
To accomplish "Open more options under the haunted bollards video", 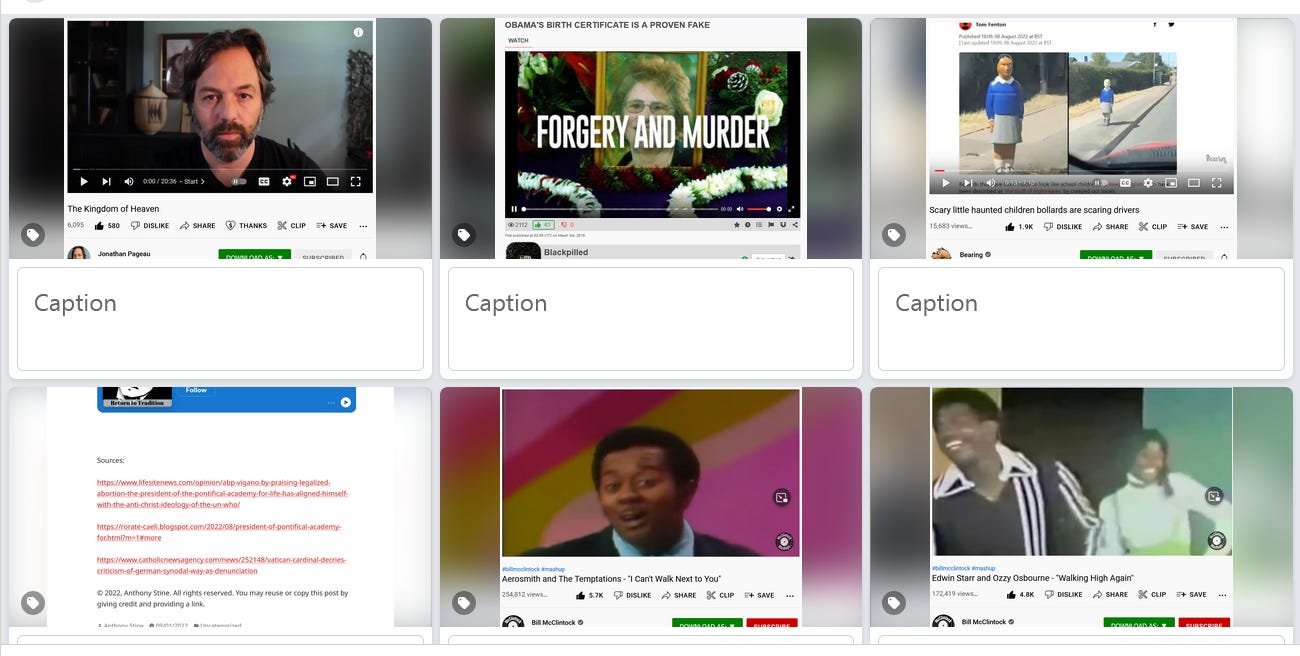I will coord(1224,227).
